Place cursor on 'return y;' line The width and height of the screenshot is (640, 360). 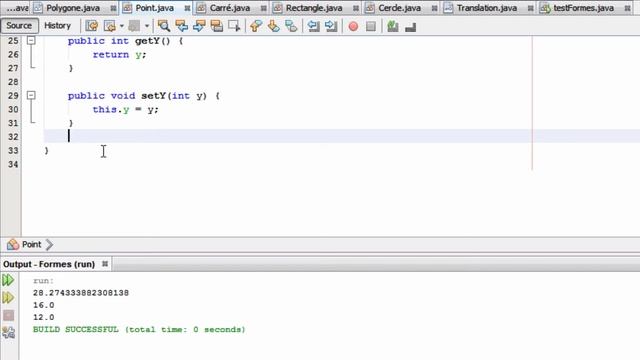119,54
